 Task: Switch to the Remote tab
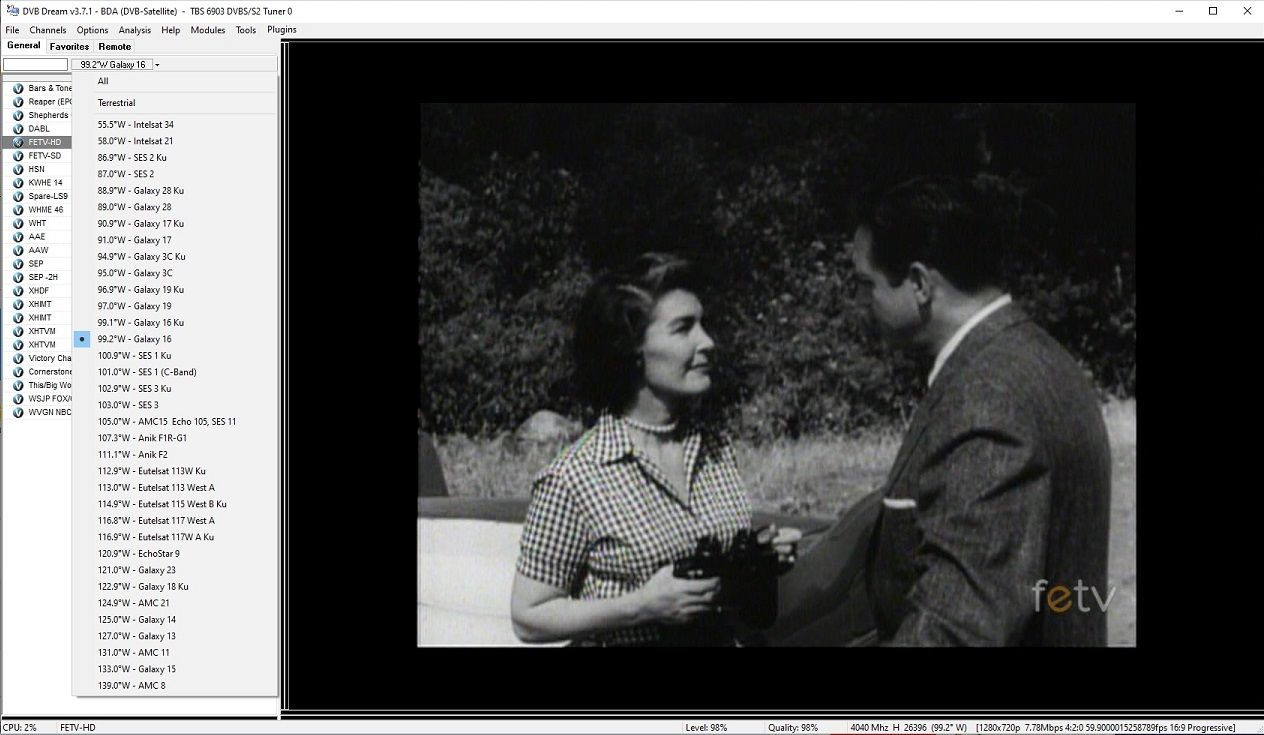(x=114, y=46)
